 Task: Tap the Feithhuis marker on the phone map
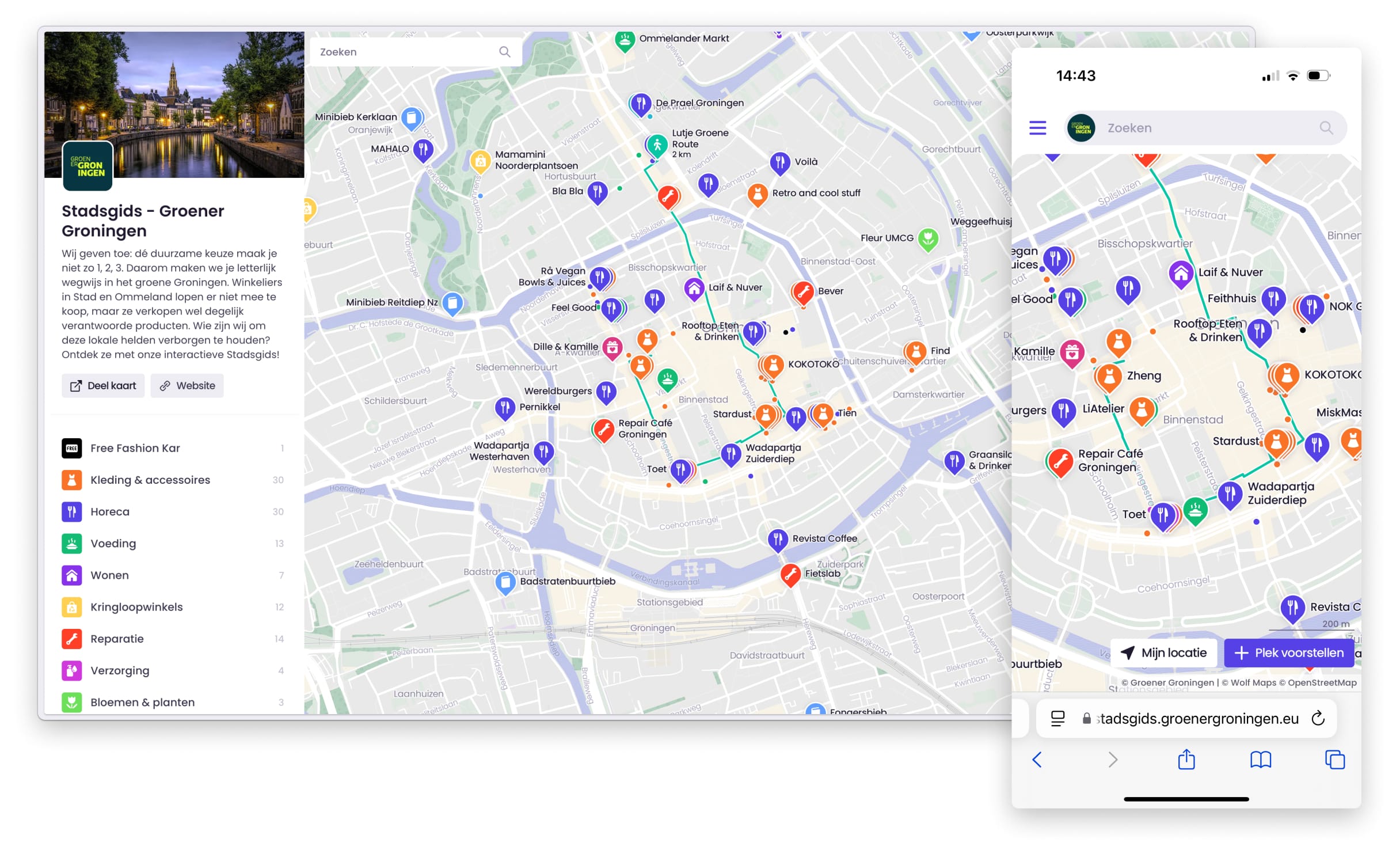(x=1273, y=300)
